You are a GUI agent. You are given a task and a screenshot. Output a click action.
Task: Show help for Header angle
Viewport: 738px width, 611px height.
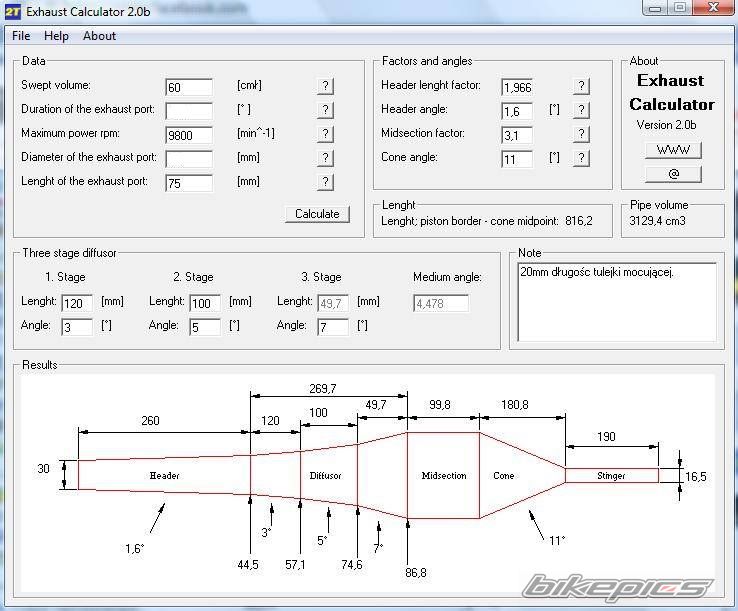(x=581, y=110)
